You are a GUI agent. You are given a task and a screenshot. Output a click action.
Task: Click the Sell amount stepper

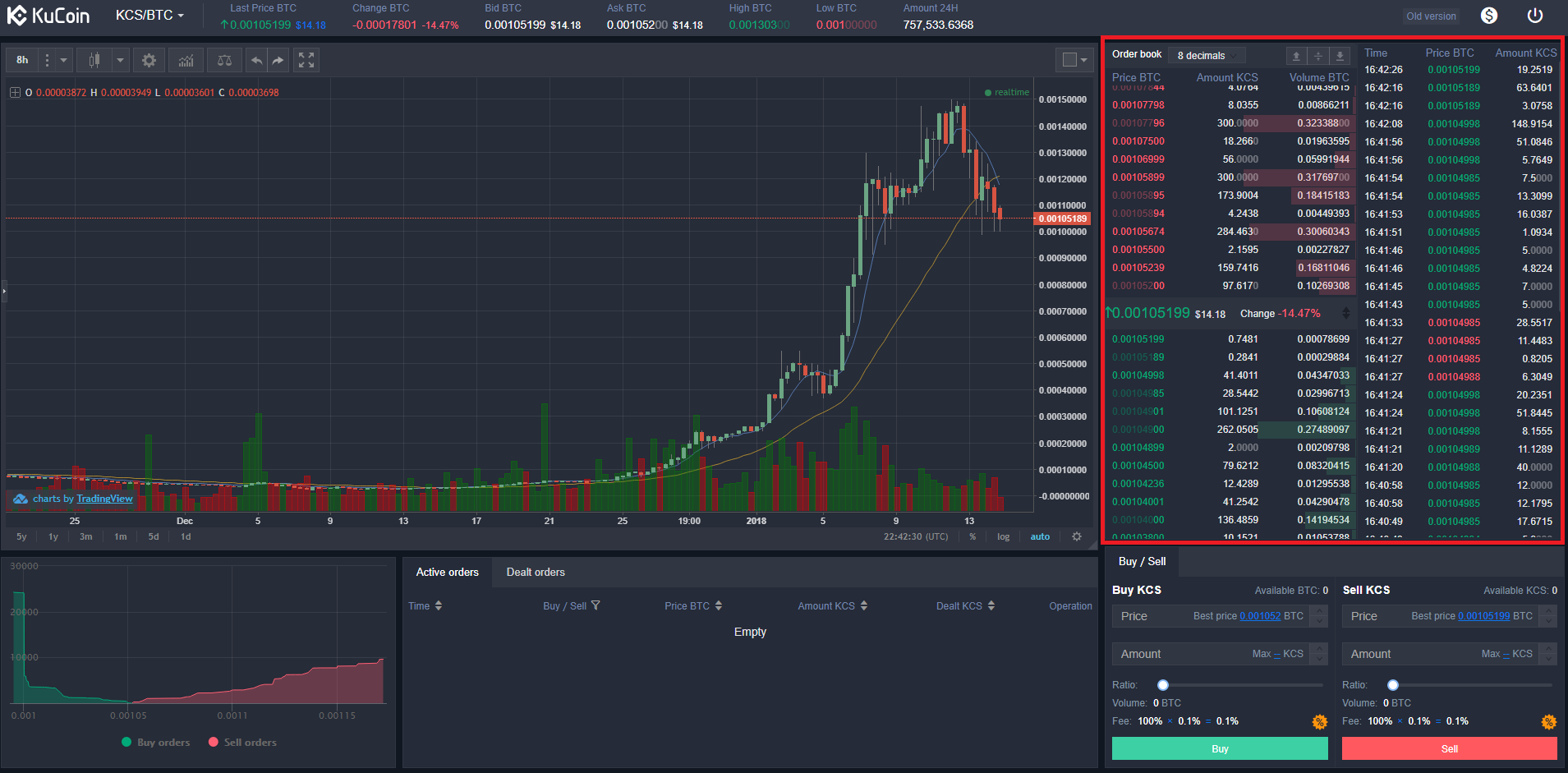[1548, 654]
